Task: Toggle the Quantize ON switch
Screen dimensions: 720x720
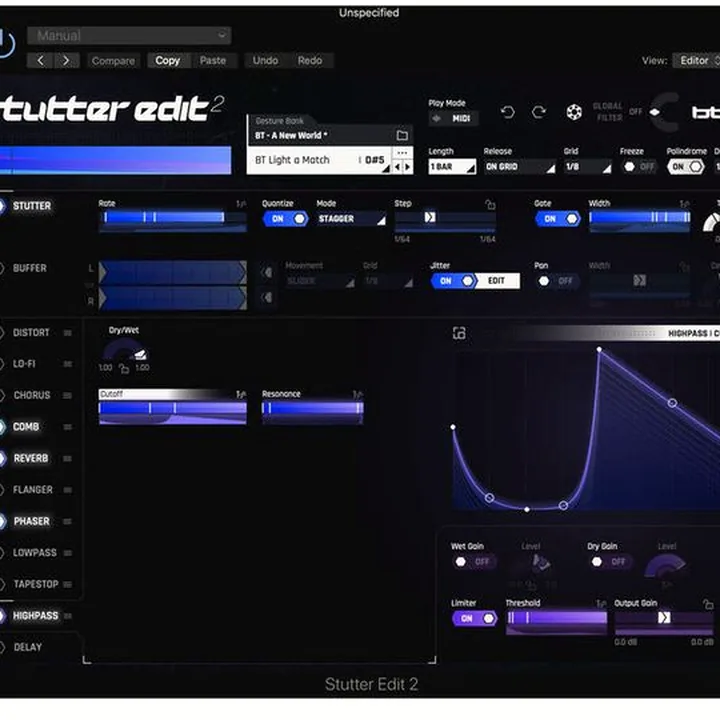Action: [x=285, y=219]
